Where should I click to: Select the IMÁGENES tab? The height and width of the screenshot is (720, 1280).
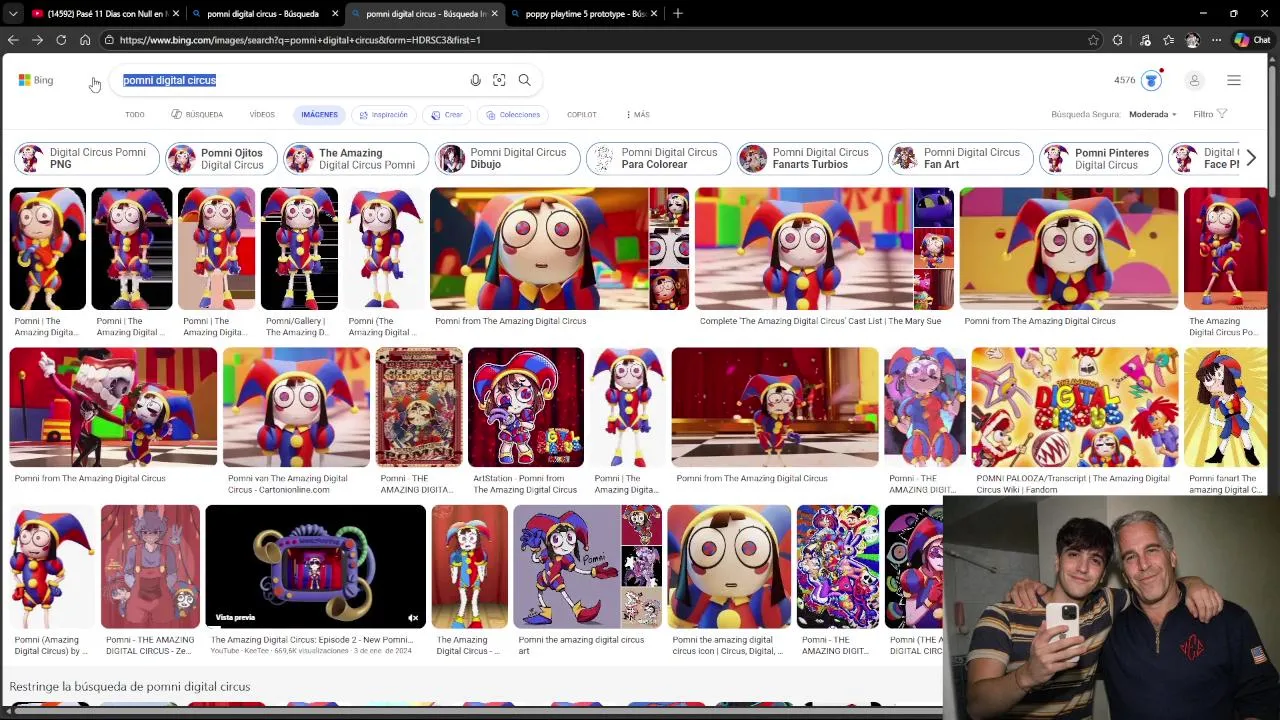(x=319, y=115)
